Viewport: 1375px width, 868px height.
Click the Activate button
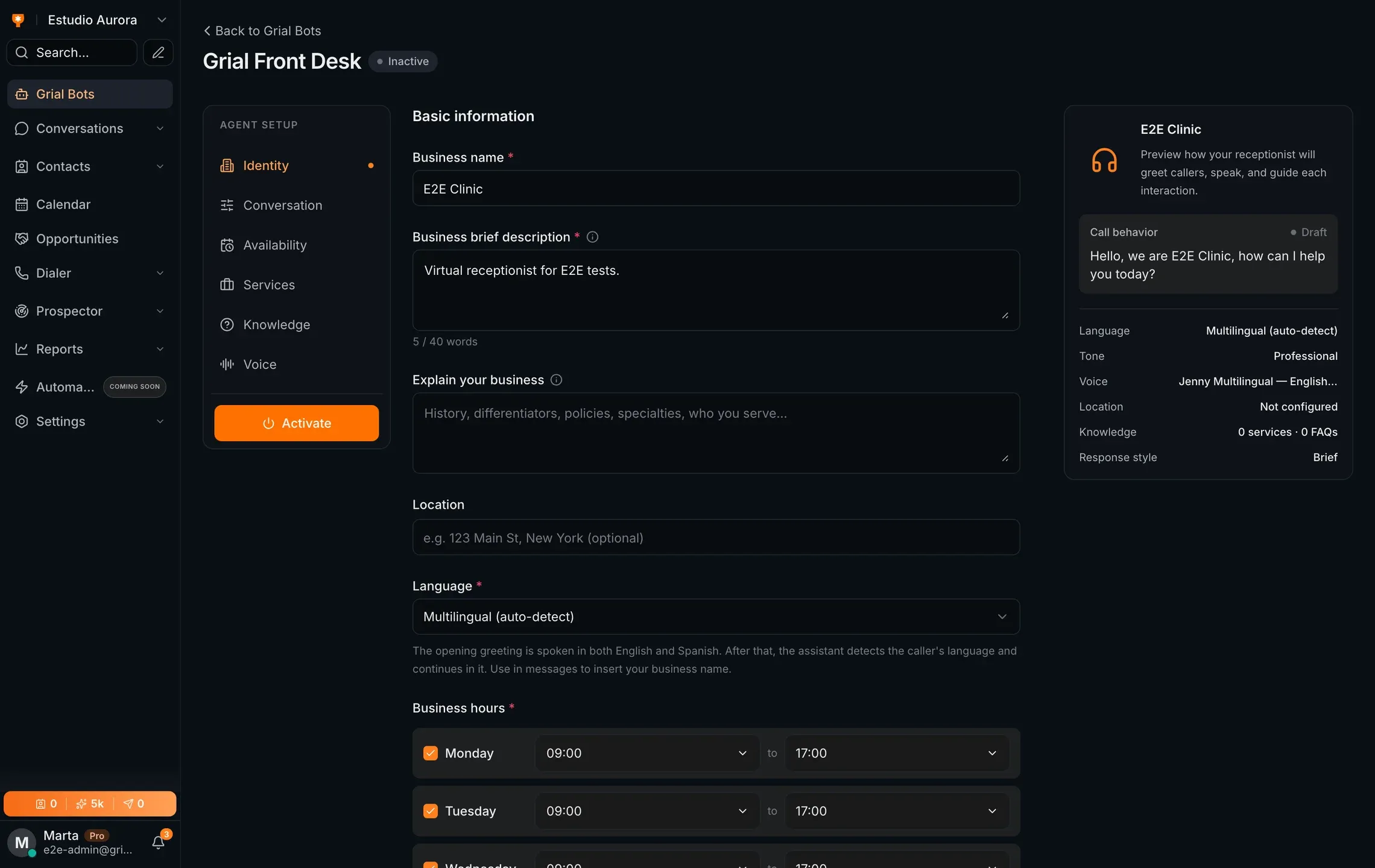click(x=296, y=423)
